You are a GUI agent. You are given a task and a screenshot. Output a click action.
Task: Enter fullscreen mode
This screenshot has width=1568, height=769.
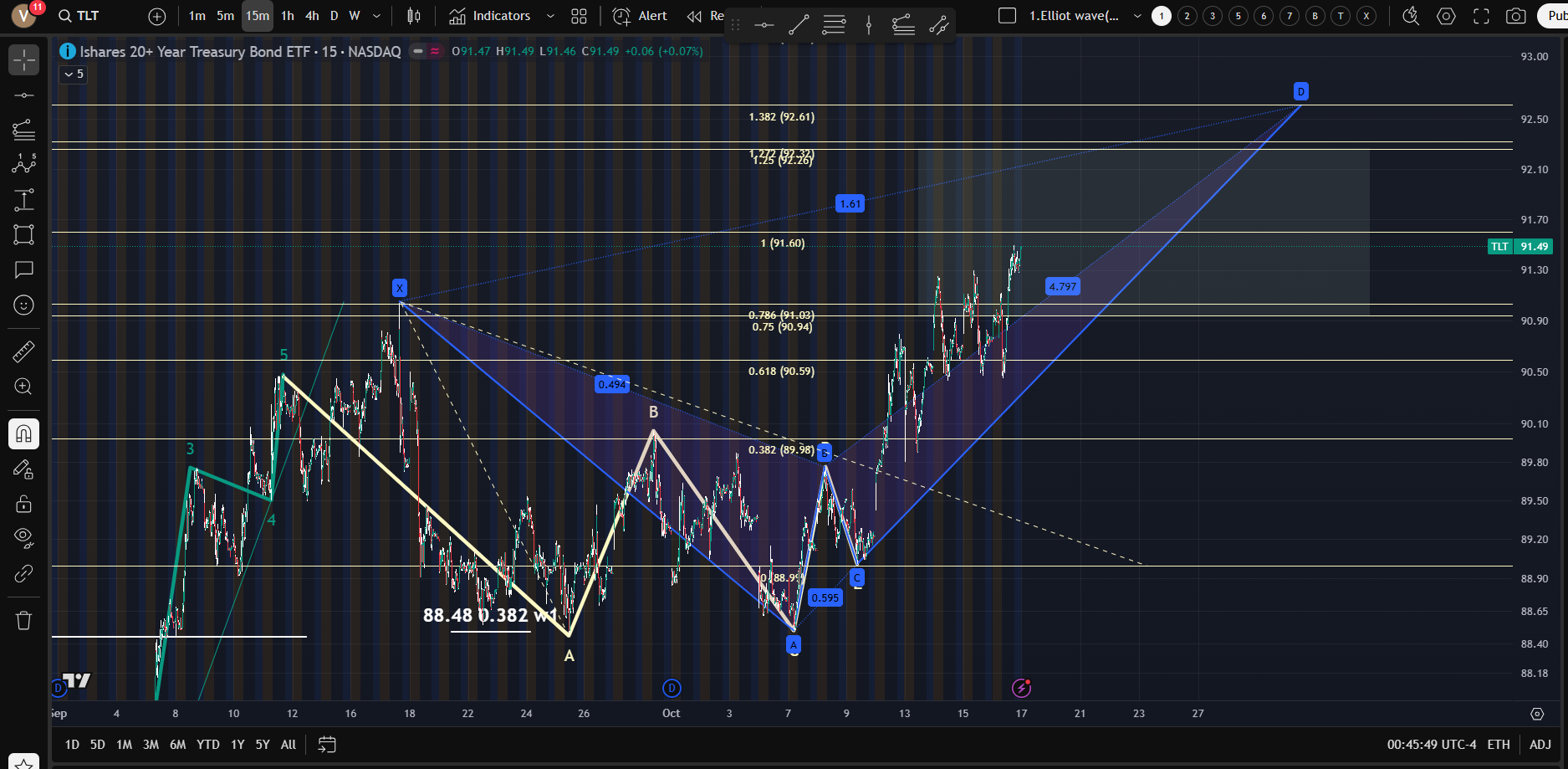point(1481,16)
